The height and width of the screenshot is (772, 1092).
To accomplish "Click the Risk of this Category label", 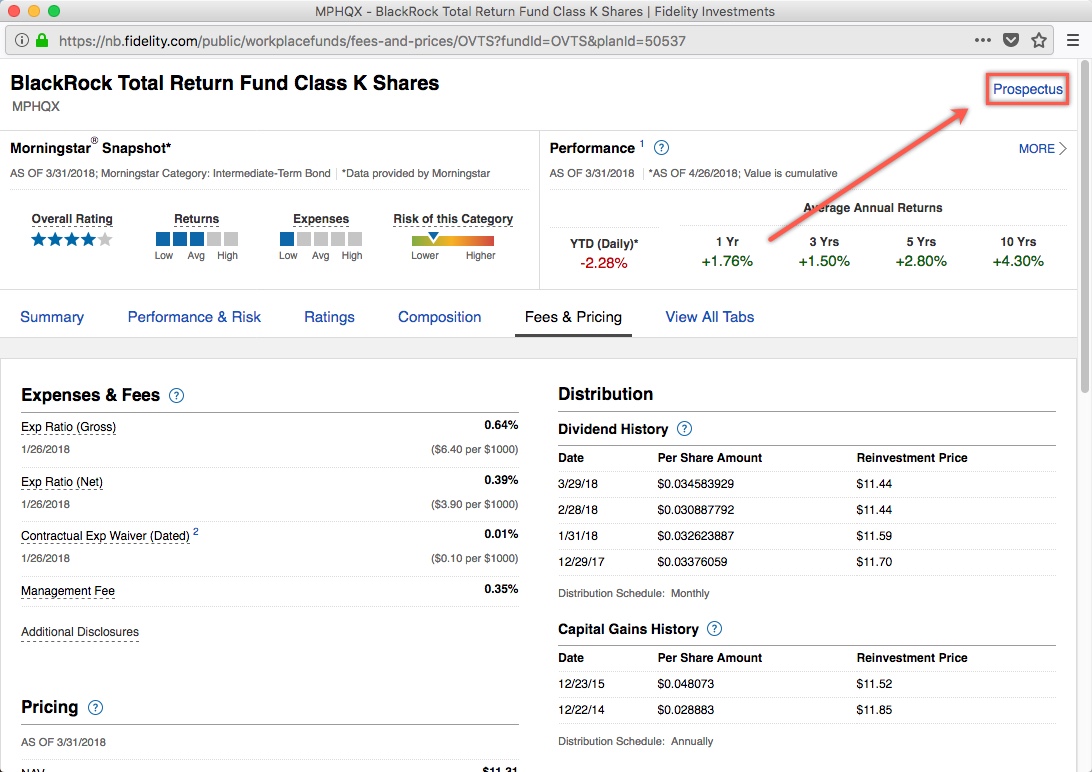I will click(x=453, y=219).
